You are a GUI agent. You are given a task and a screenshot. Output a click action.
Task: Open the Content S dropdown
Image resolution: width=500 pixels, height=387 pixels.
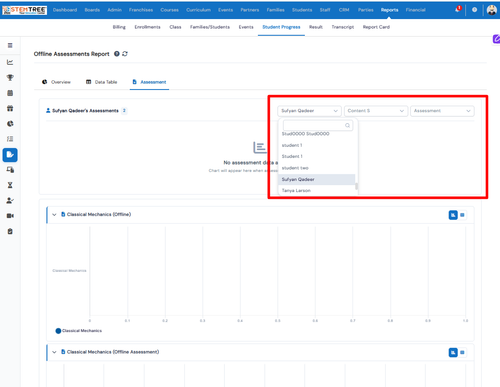click(x=376, y=111)
